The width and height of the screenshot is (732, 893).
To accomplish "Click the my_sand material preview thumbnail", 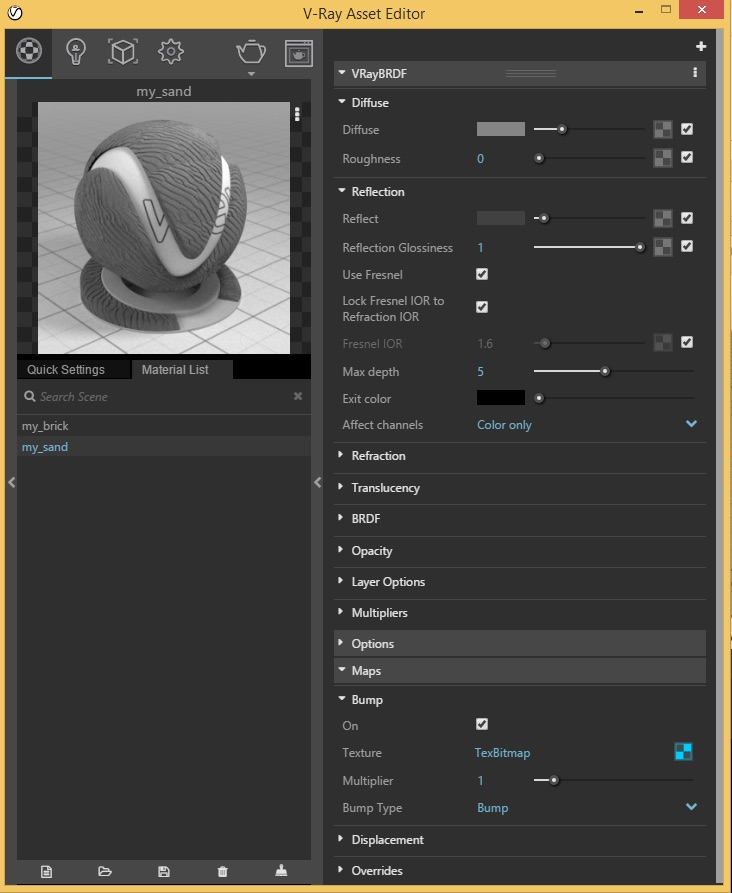I will (164, 228).
